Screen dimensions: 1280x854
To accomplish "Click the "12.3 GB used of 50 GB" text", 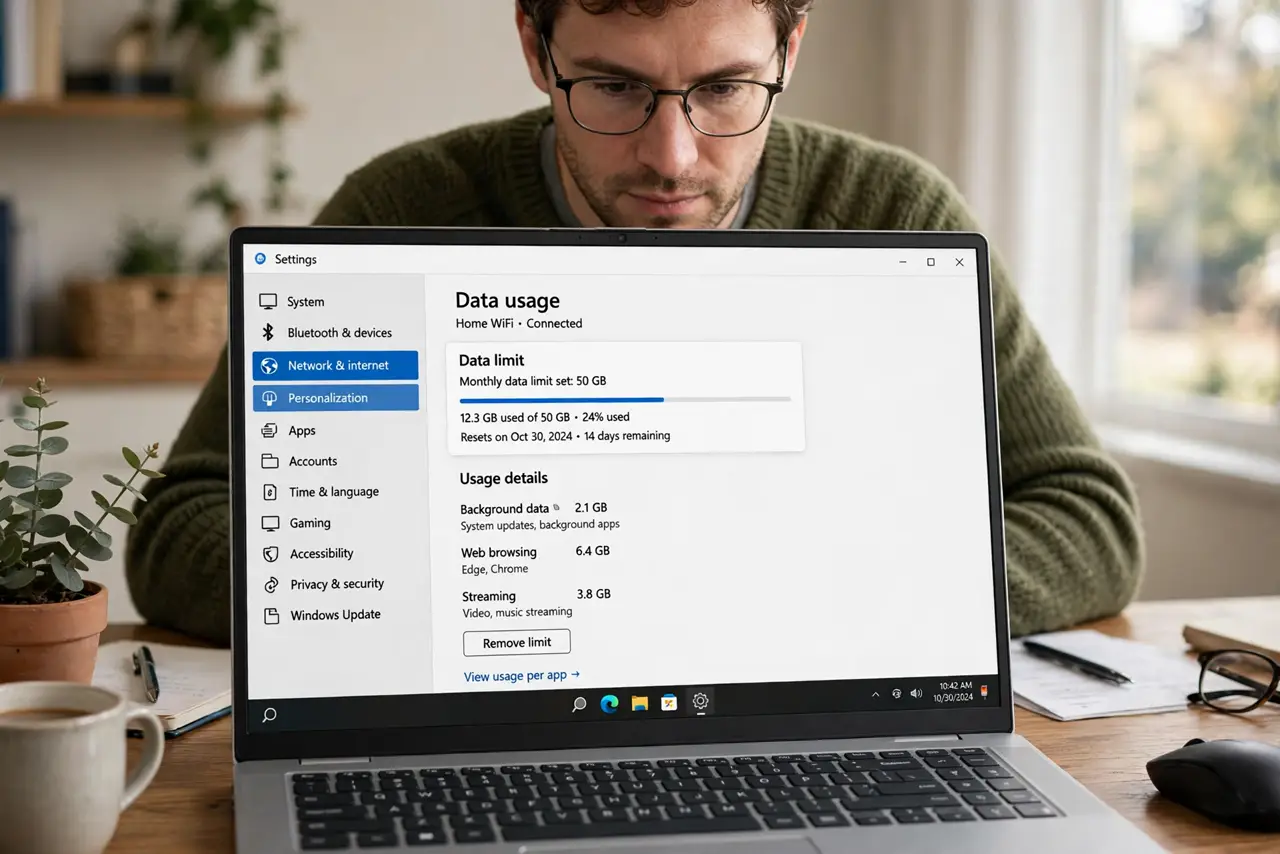I will (515, 417).
